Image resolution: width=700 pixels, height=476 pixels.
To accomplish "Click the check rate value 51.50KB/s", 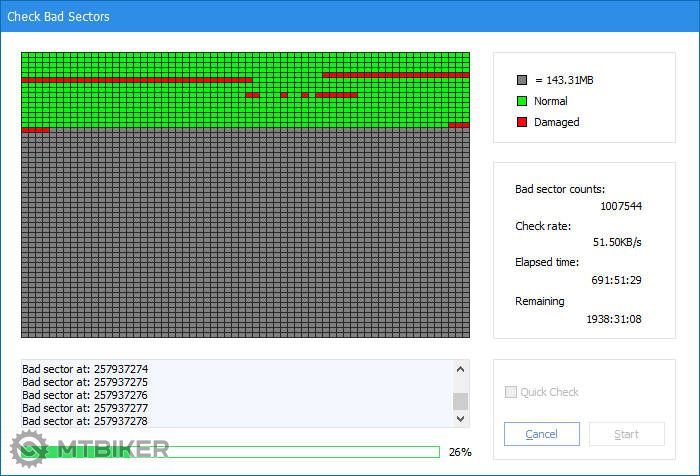I will 615,243.
